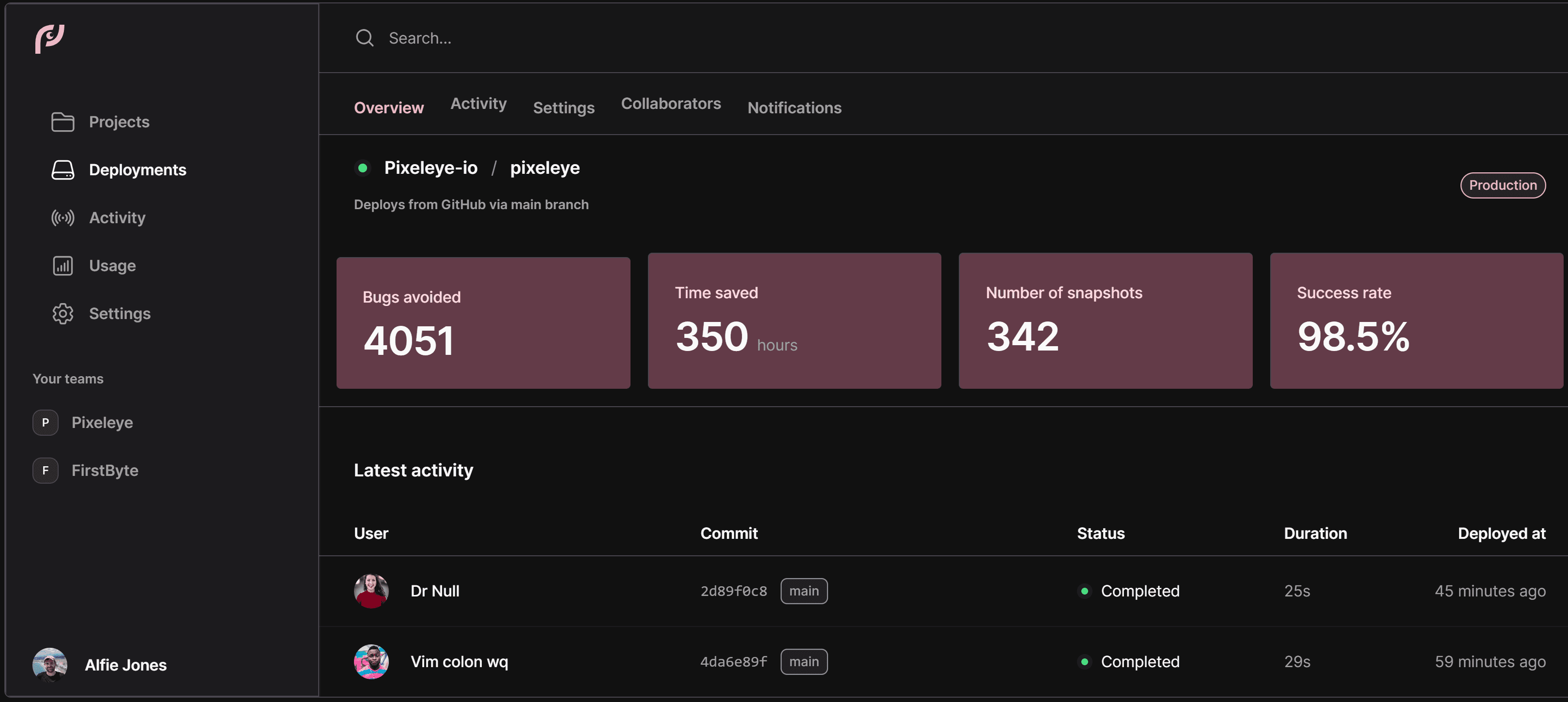
Task: Switch to the Activity tab
Action: (478, 104)
